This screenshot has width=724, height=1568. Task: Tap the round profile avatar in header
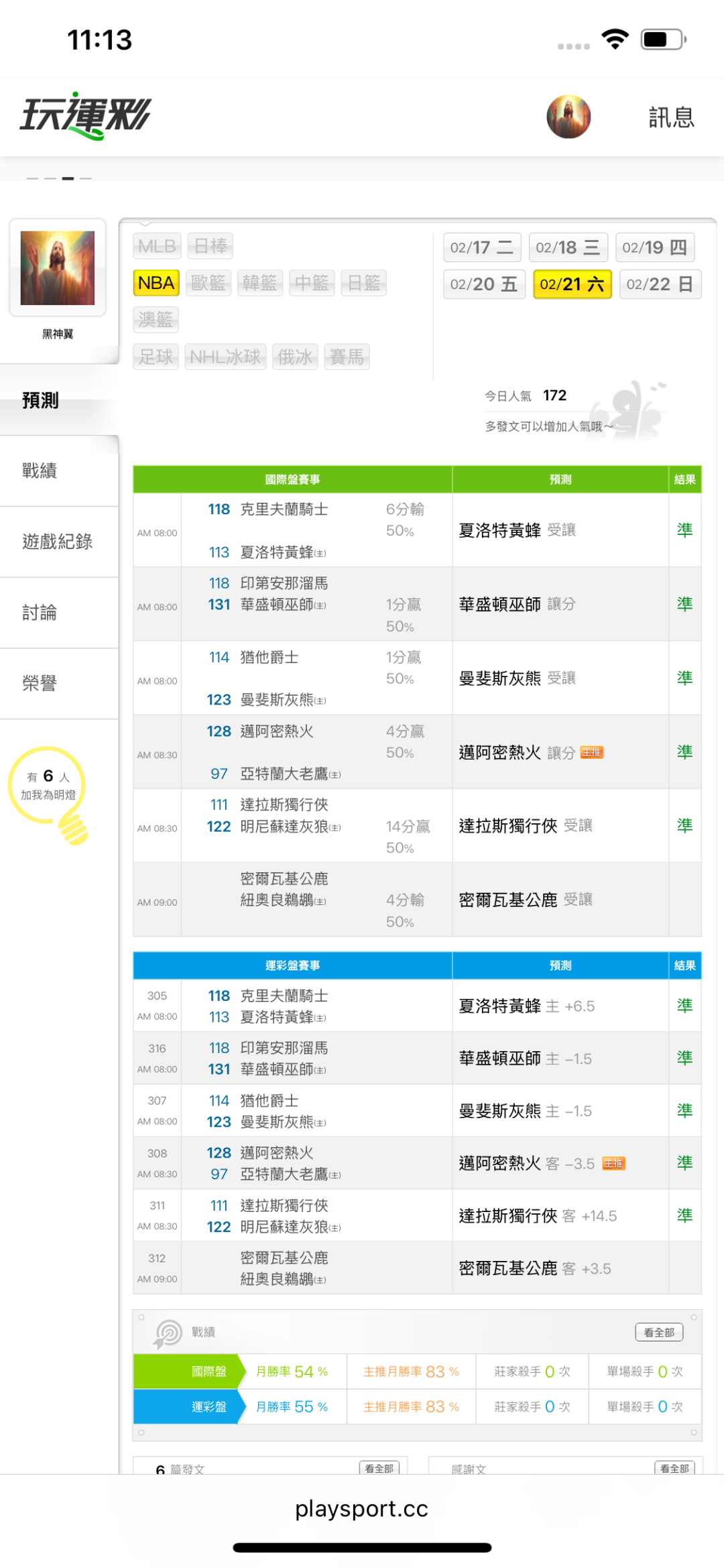point(568,117)
